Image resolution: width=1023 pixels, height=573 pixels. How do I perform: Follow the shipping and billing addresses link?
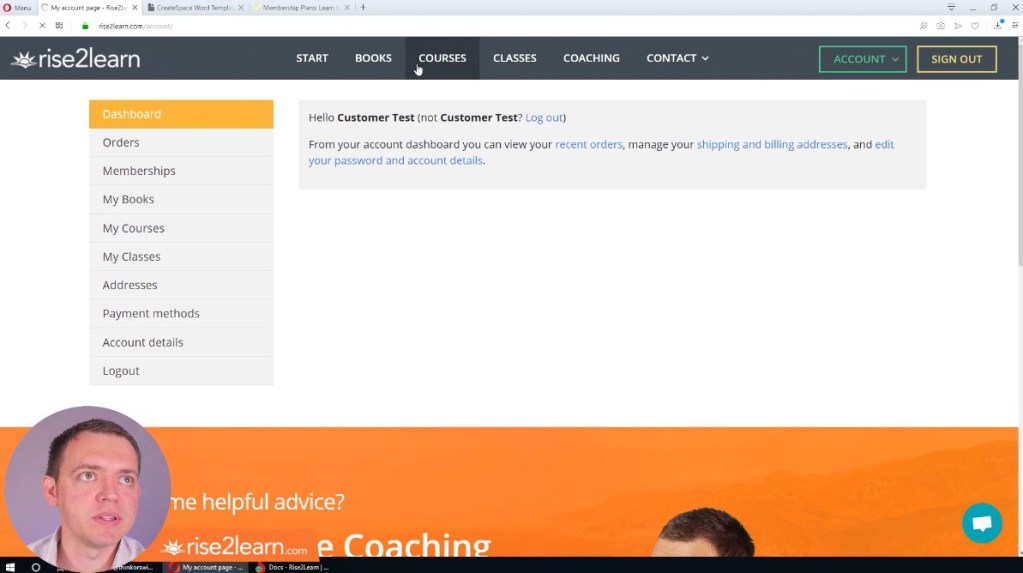pyautogui.click(x=772, y=144)
